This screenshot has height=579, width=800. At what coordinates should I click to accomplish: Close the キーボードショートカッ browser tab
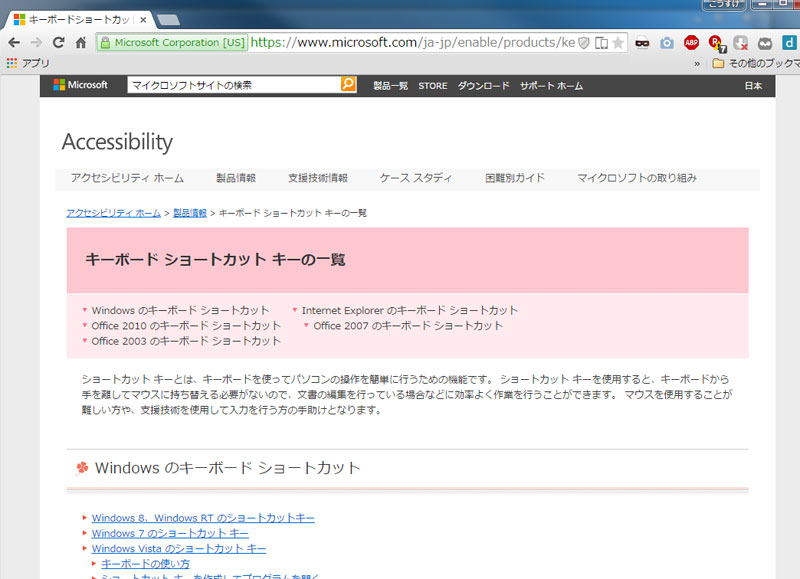pos(143,20)
